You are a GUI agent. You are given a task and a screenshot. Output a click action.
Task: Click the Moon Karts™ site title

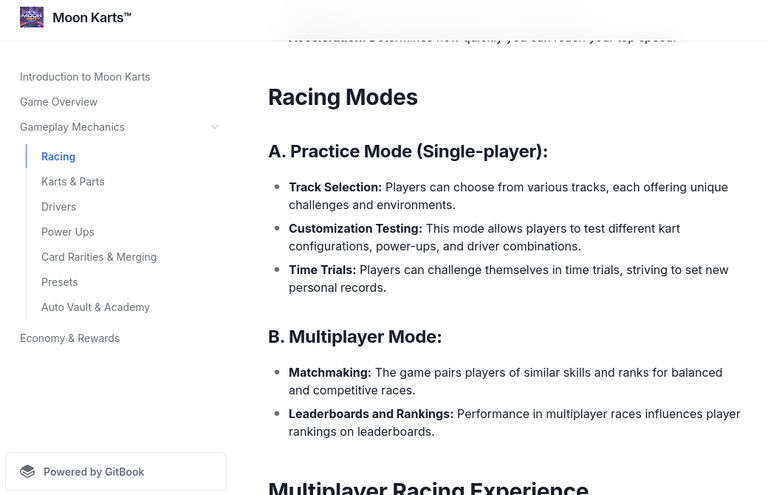(x=92, y=18)
